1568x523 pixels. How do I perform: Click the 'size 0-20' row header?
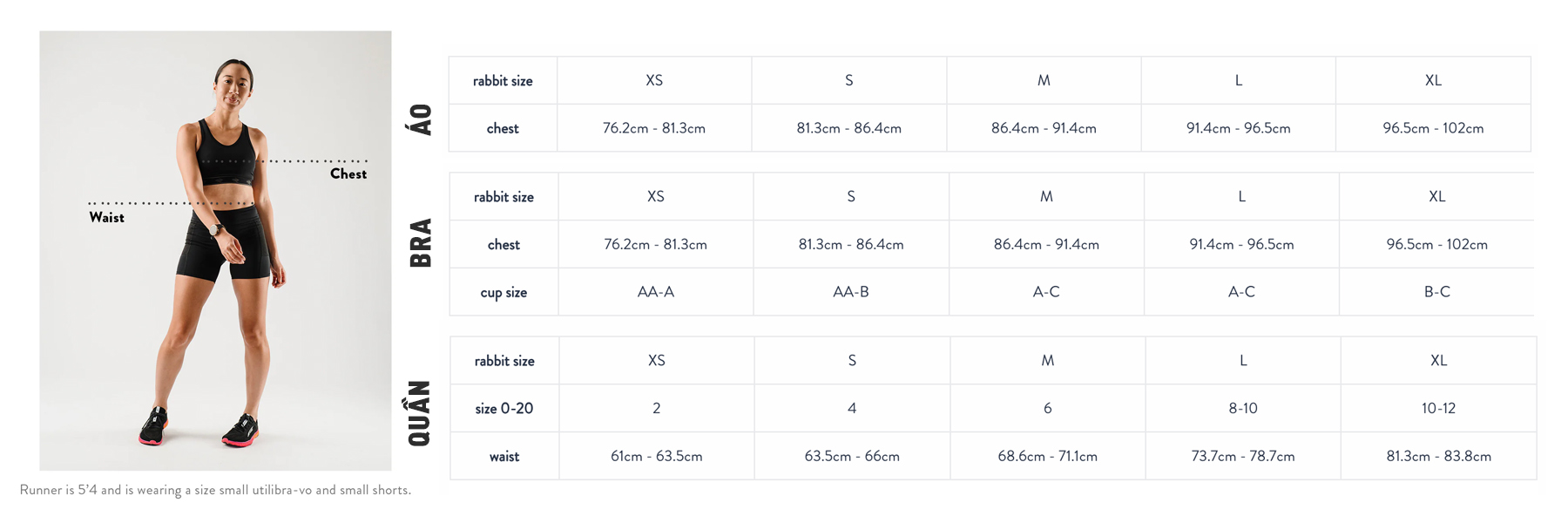504,408
